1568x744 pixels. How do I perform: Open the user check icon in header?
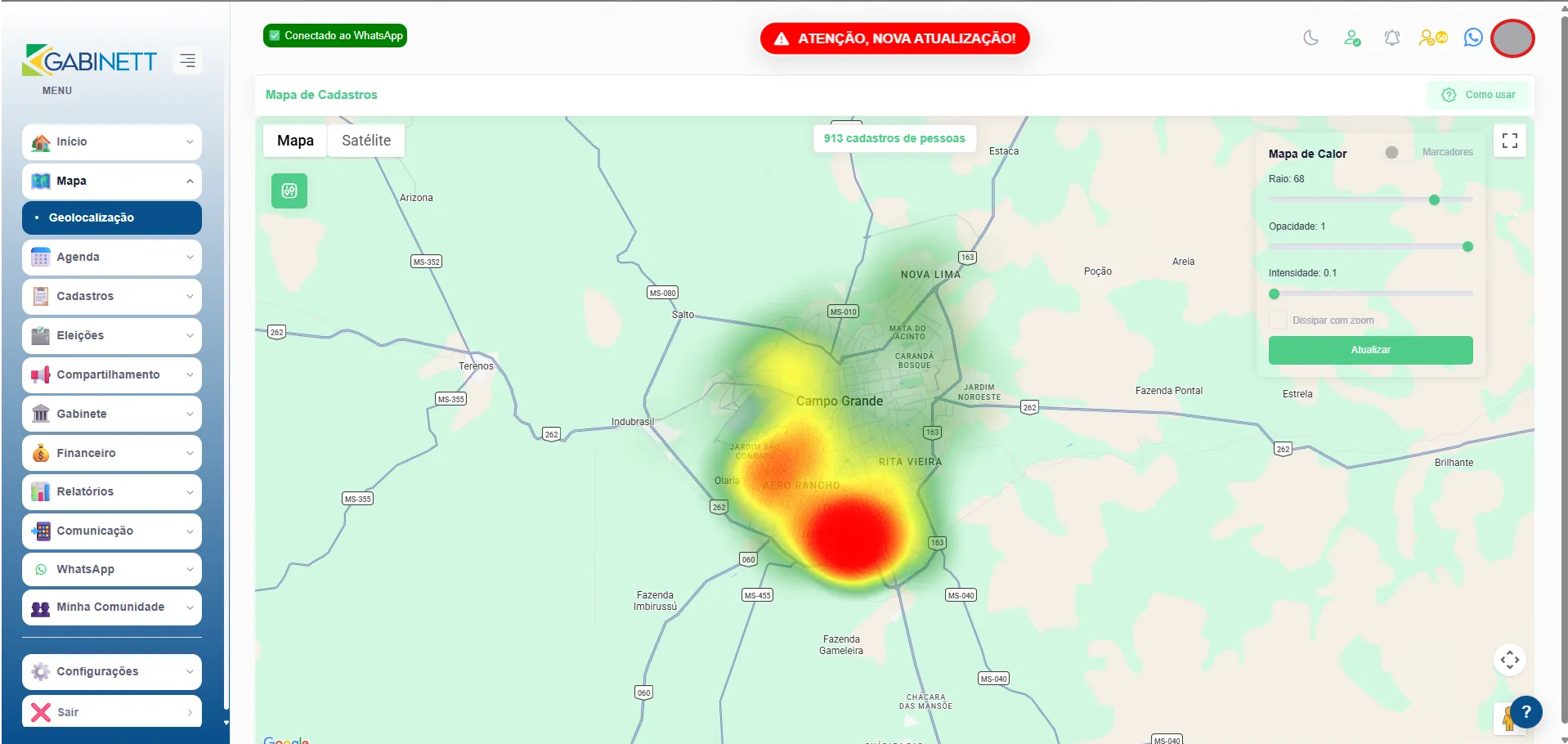tap(1352, 38)
